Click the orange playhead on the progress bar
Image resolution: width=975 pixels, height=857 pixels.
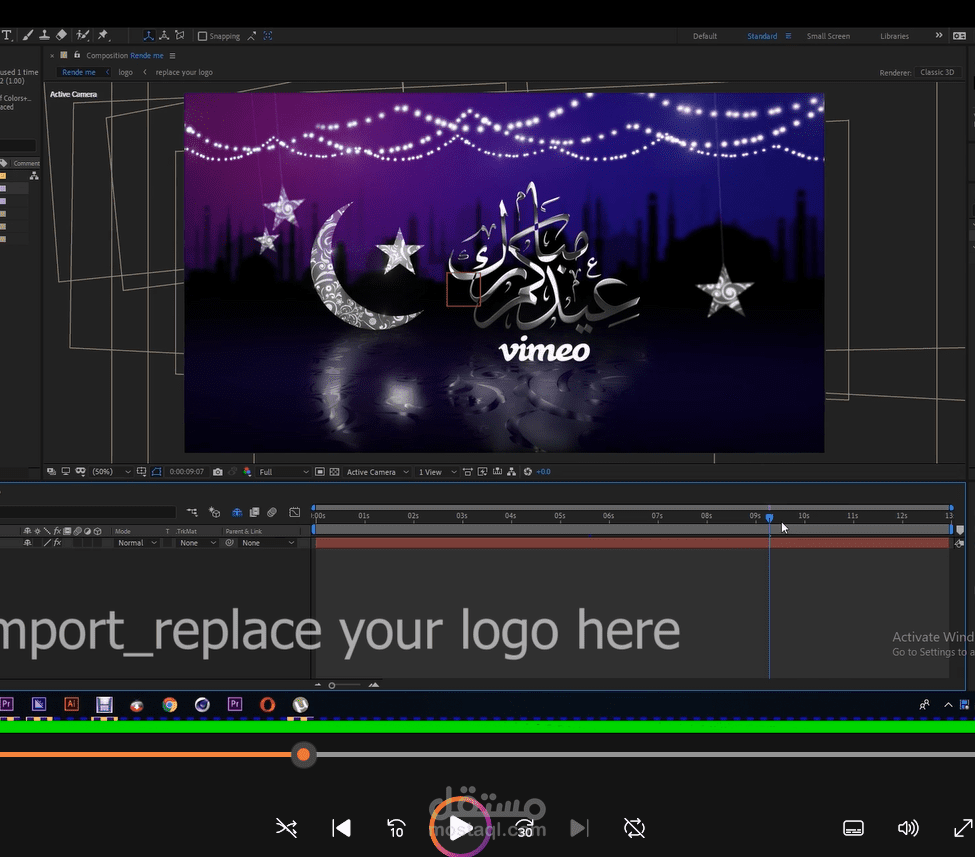[304, 755]
